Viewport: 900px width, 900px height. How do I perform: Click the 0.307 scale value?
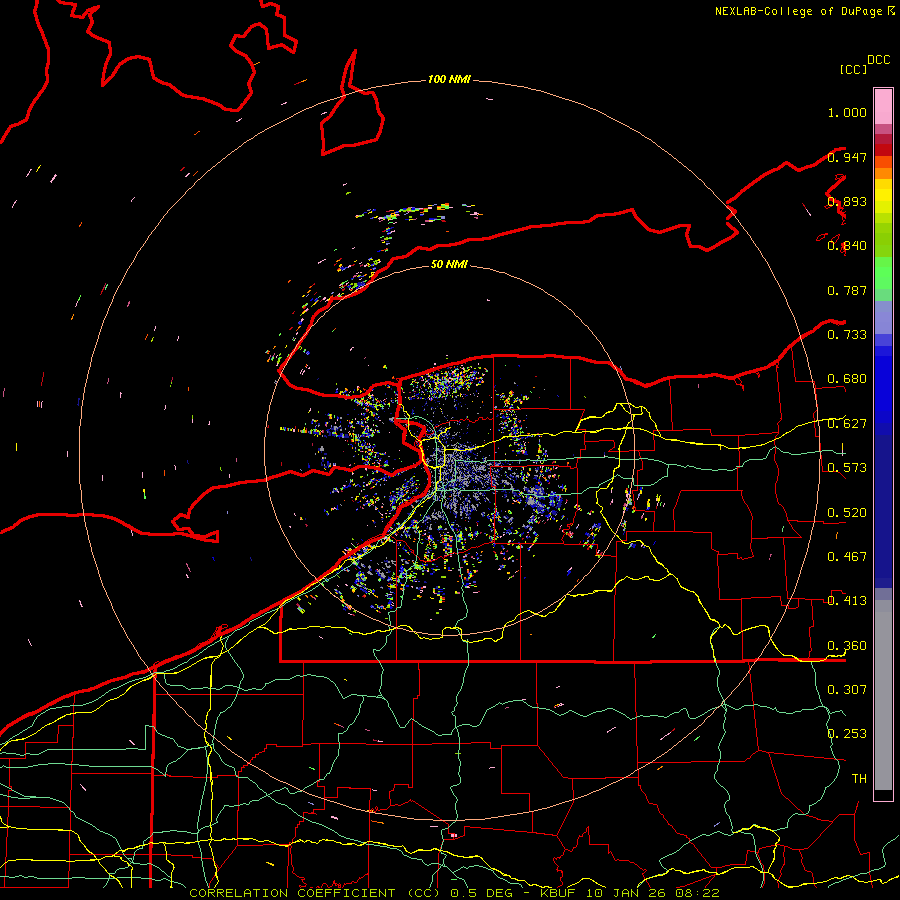(x=847, y=690)
